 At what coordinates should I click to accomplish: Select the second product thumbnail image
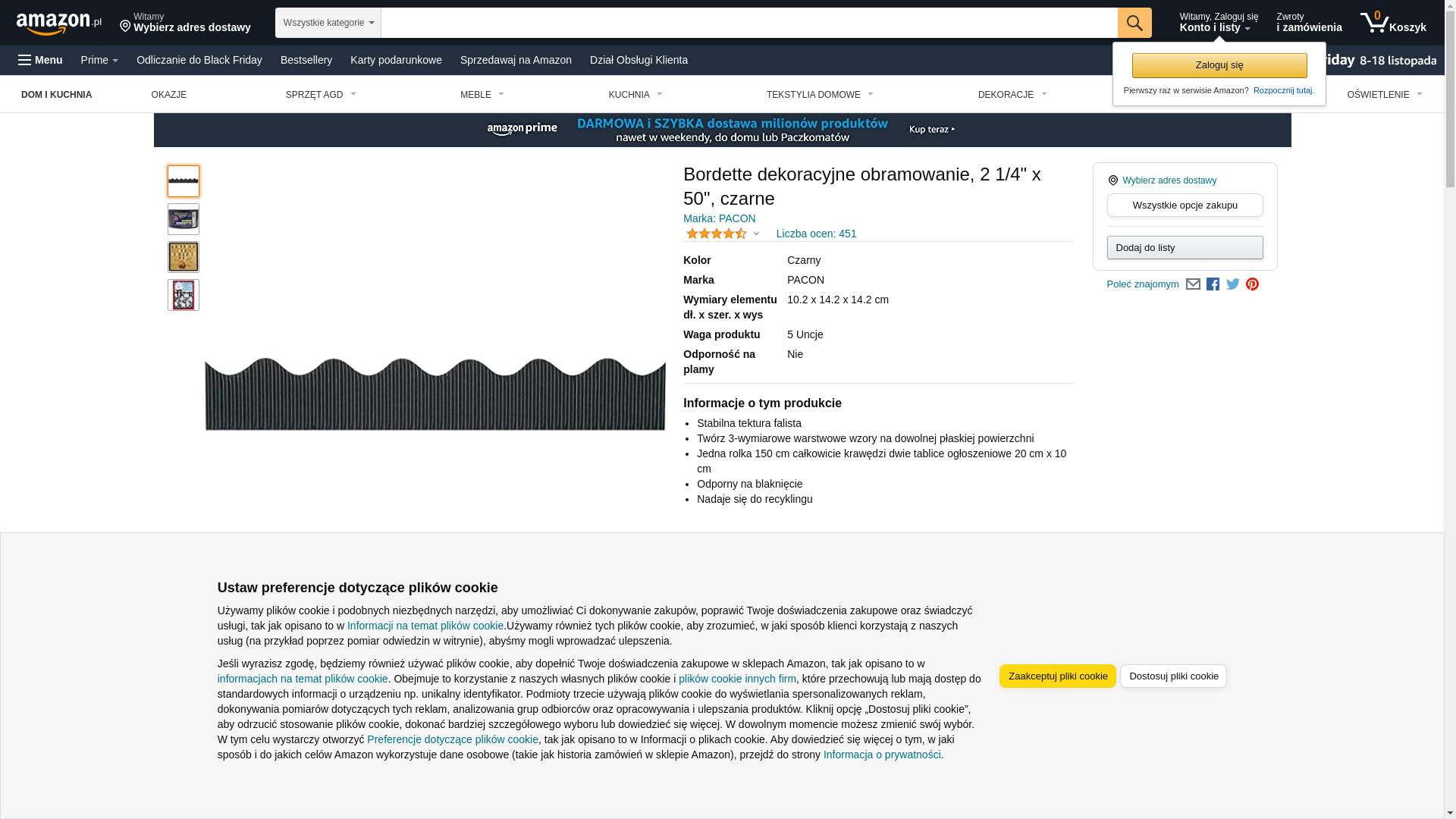[x=184, y=219]
